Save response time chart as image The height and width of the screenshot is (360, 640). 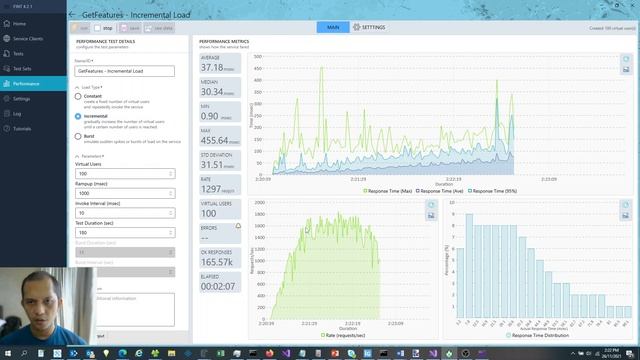626,70
